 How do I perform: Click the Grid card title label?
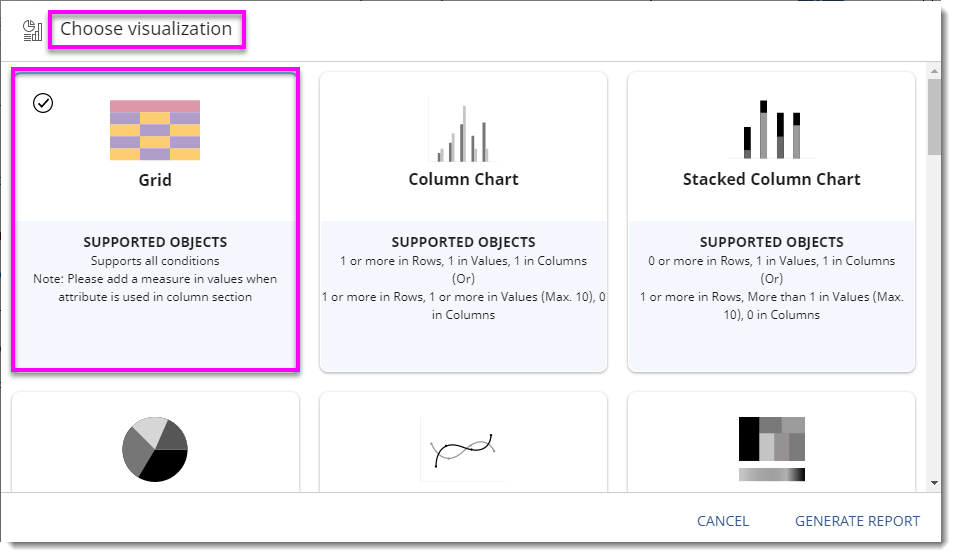click(x=155, y=180)
